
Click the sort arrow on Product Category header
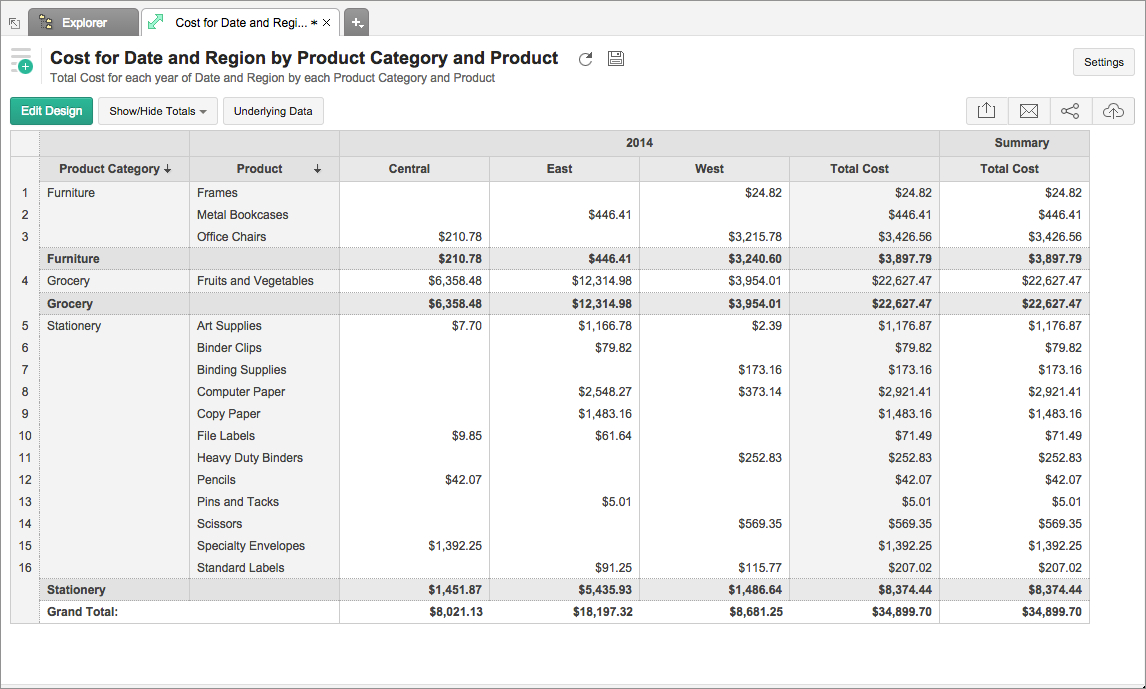[x=168, y=169]
